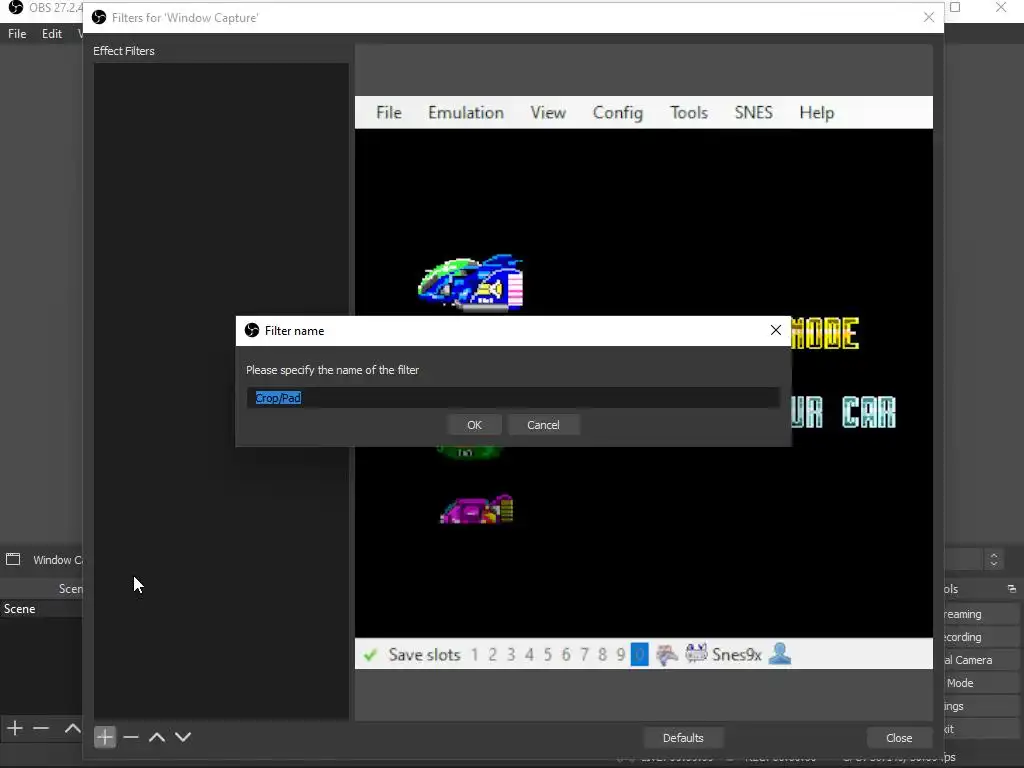Maximize the OBS main window
Screen dimensions: 1024x768
pyautogui.click(x=955, y=7)
